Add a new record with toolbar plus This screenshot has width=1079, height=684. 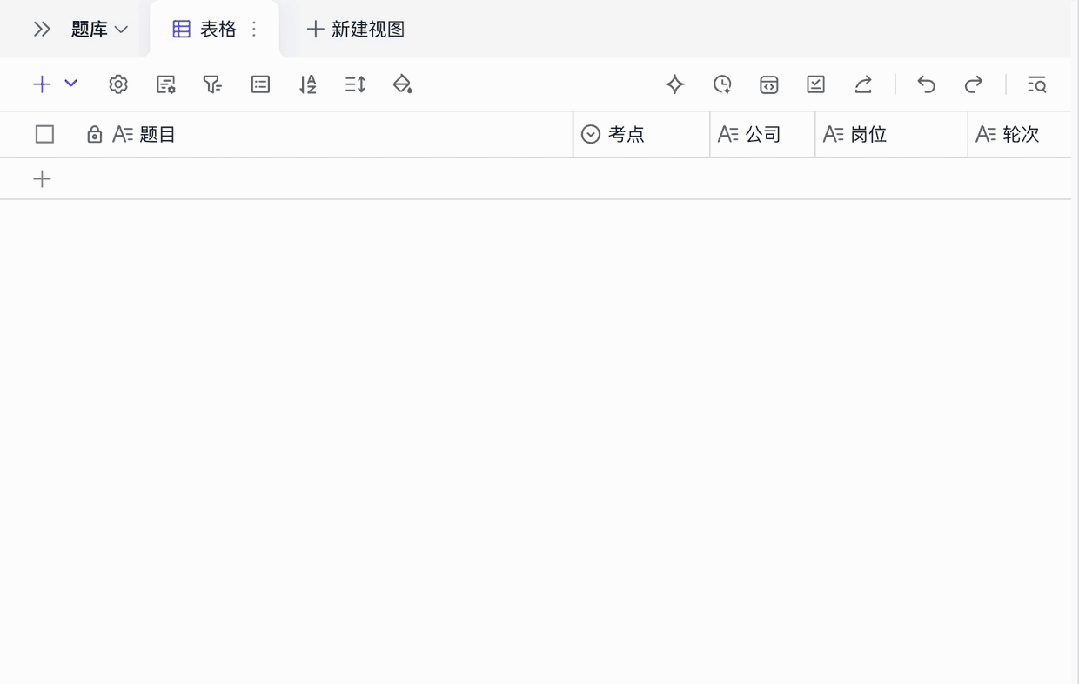click(x=42, y=84)
